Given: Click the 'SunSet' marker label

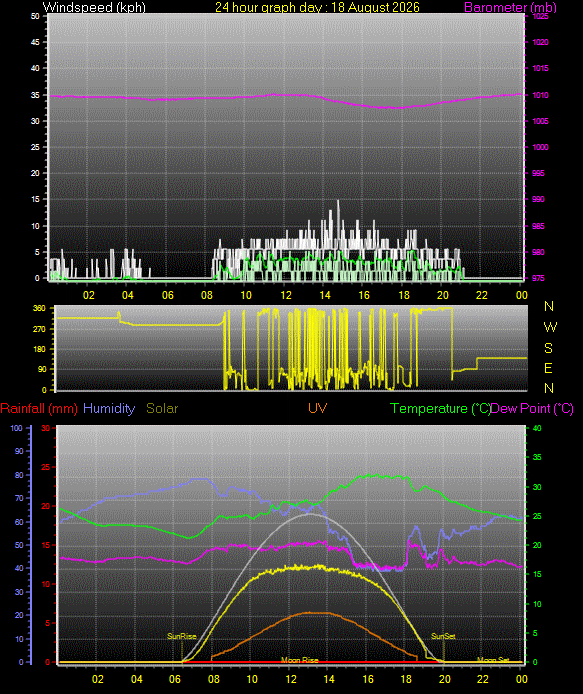Looking at the screenshot, I should pyautogui.click(x=443, y=636).
